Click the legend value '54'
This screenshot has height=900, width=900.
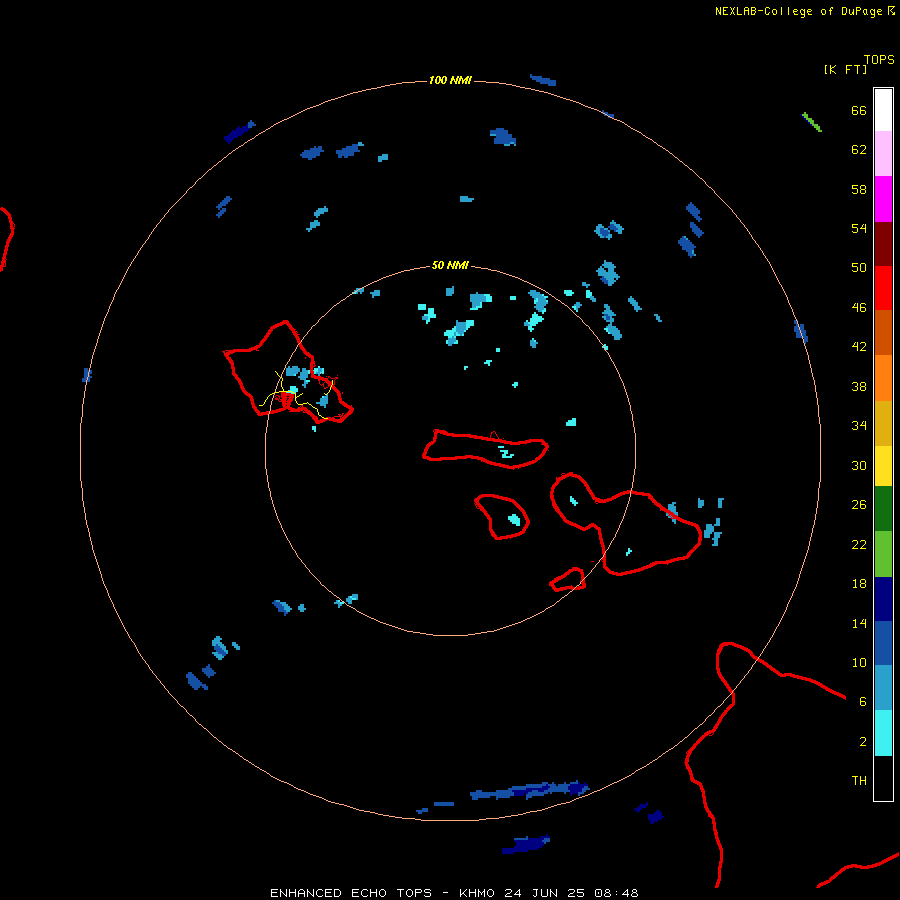point(859,228)
